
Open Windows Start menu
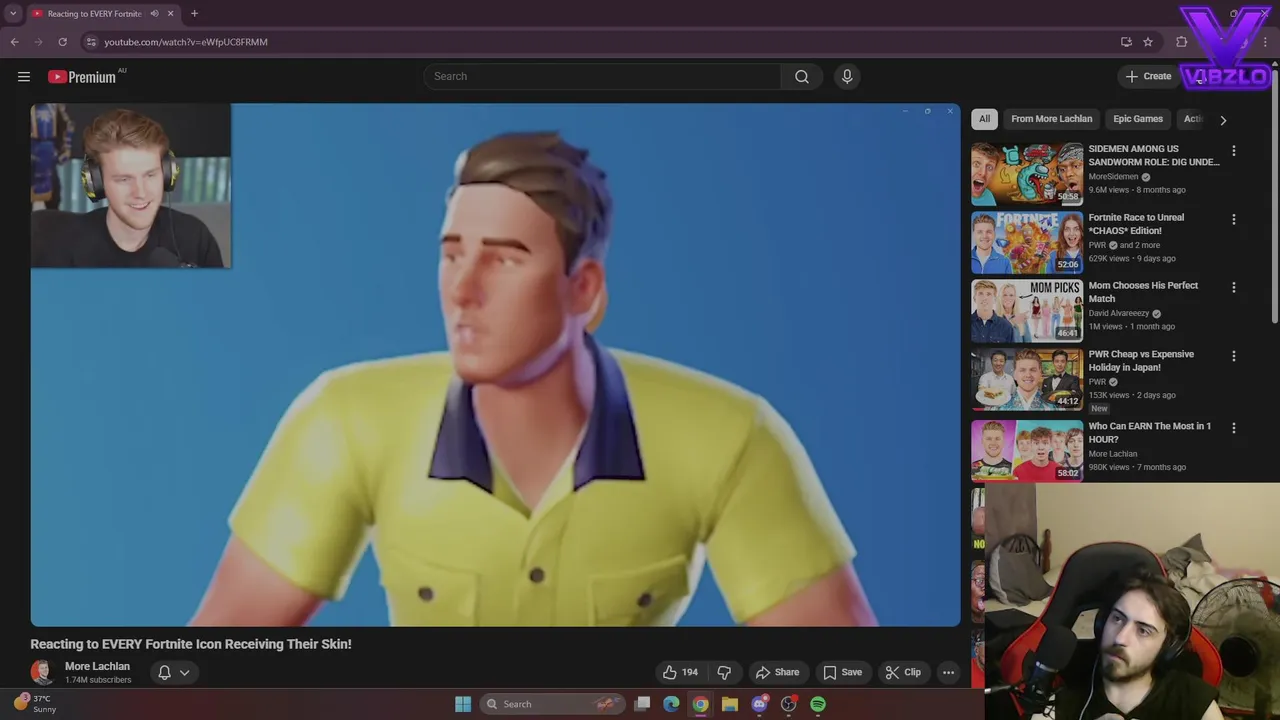pyautogui.click(x=463, y=704)
